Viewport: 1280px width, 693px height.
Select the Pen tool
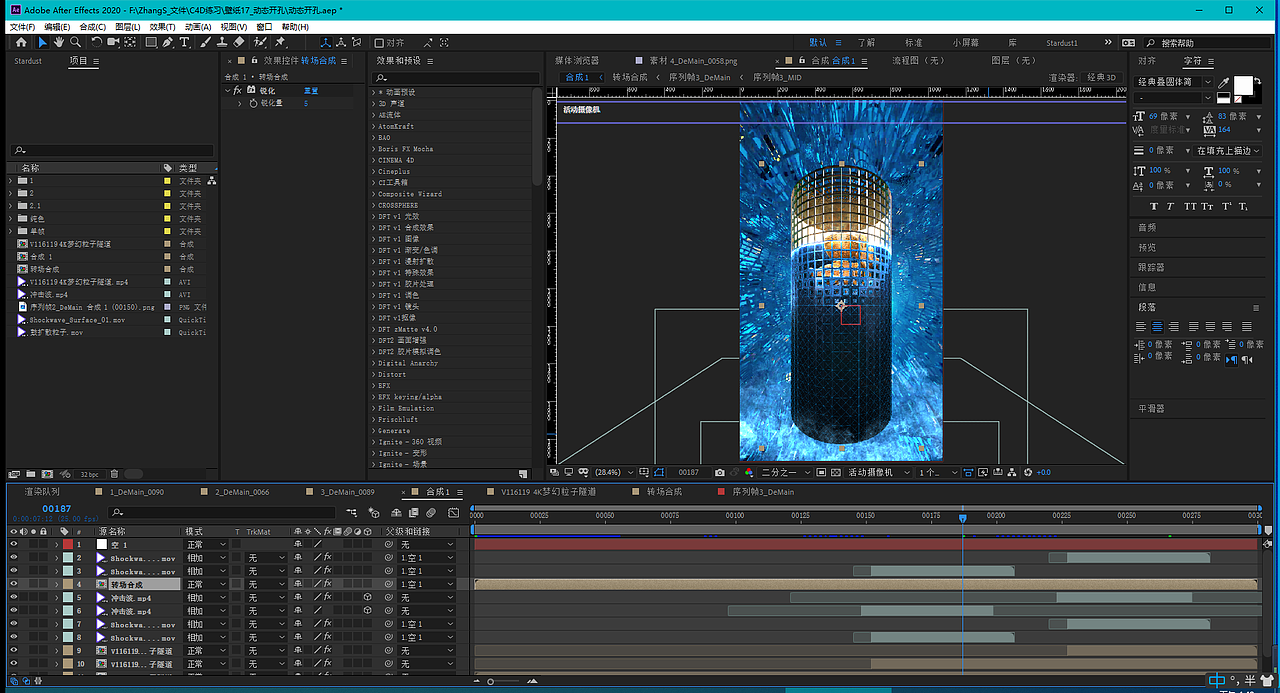click(x=168, y=43)
